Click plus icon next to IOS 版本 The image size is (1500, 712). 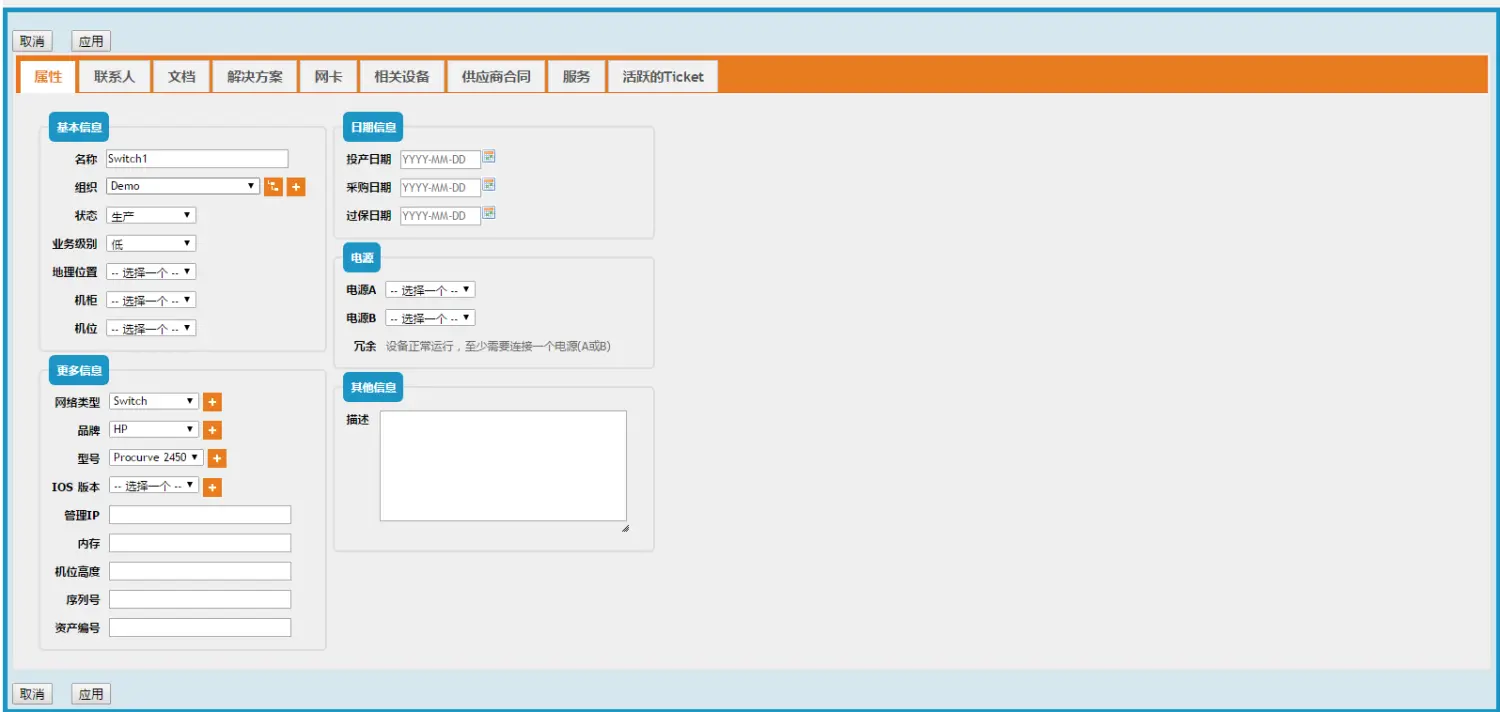(x=212, y=487)
